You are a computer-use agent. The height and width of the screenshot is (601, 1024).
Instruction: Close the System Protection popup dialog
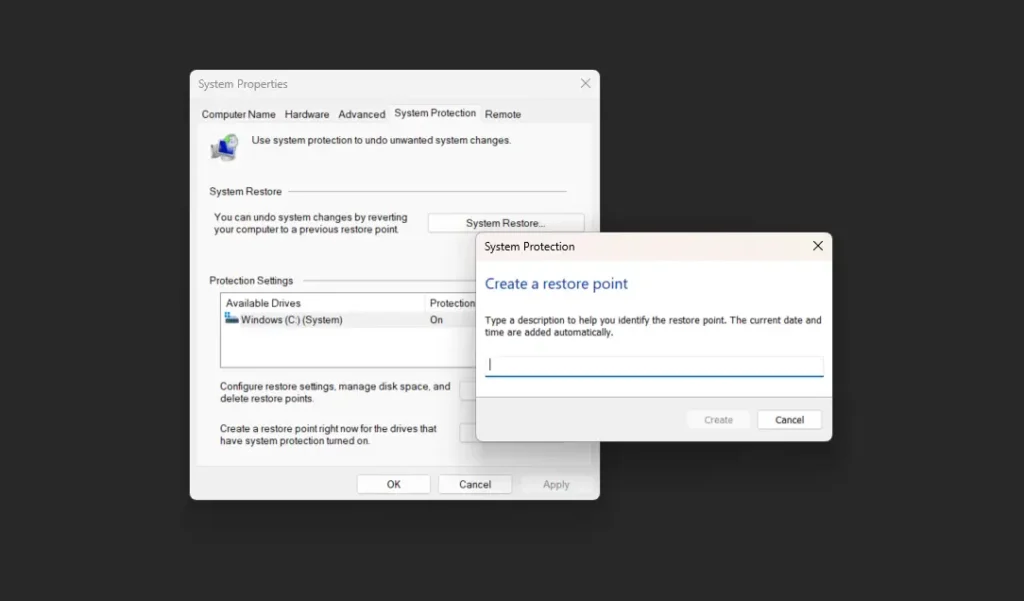pyautogui.click(x=817, y=245)
